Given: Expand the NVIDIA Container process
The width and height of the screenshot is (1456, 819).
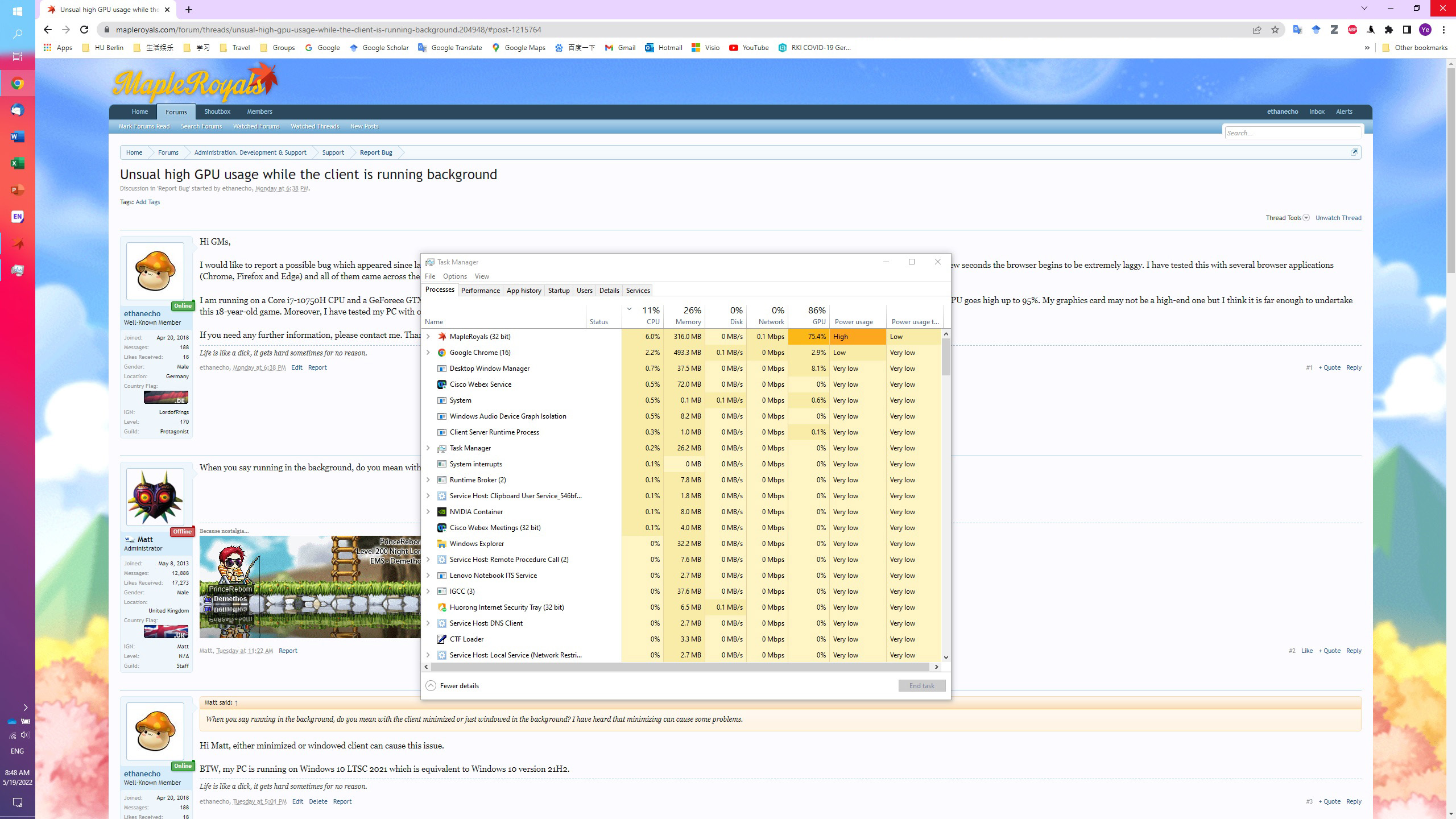Looking at the screenshot, I should [x=428, y=512].
